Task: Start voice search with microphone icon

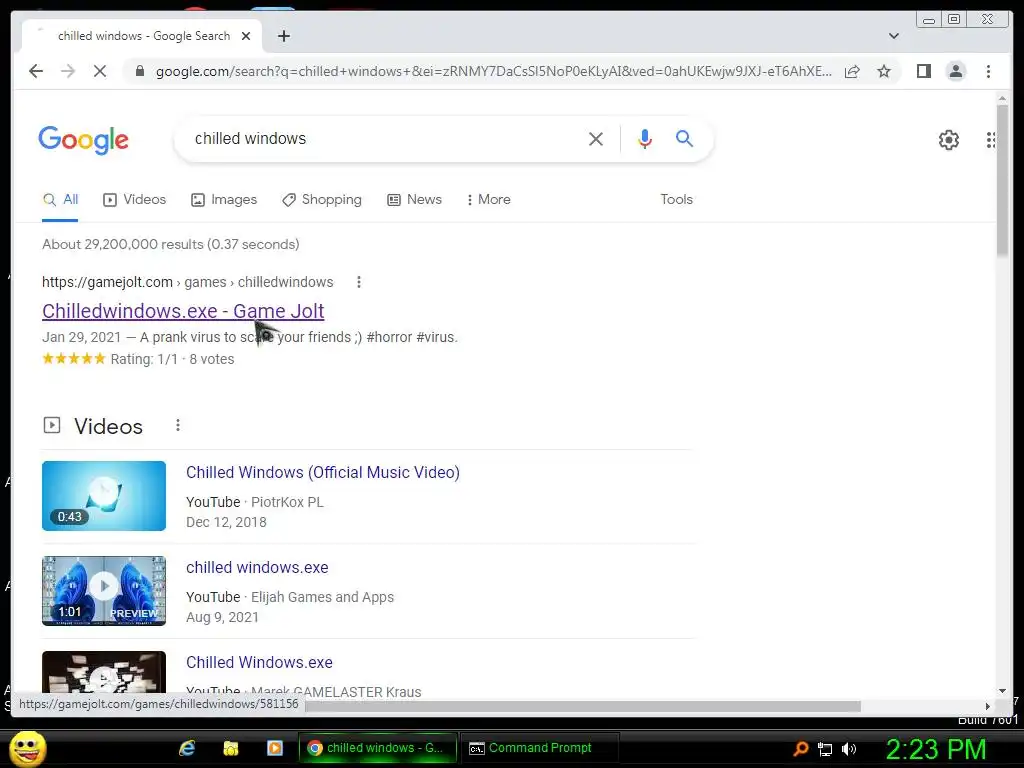Action: coord(645,139)
